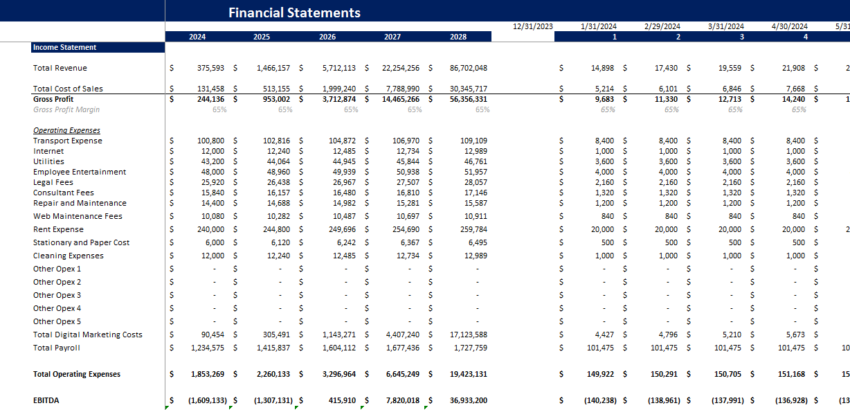Viewport: 850px width, 410px height.
Task: Select the Total Digital Marketing Costs label
Action: (x=87, y=335)
